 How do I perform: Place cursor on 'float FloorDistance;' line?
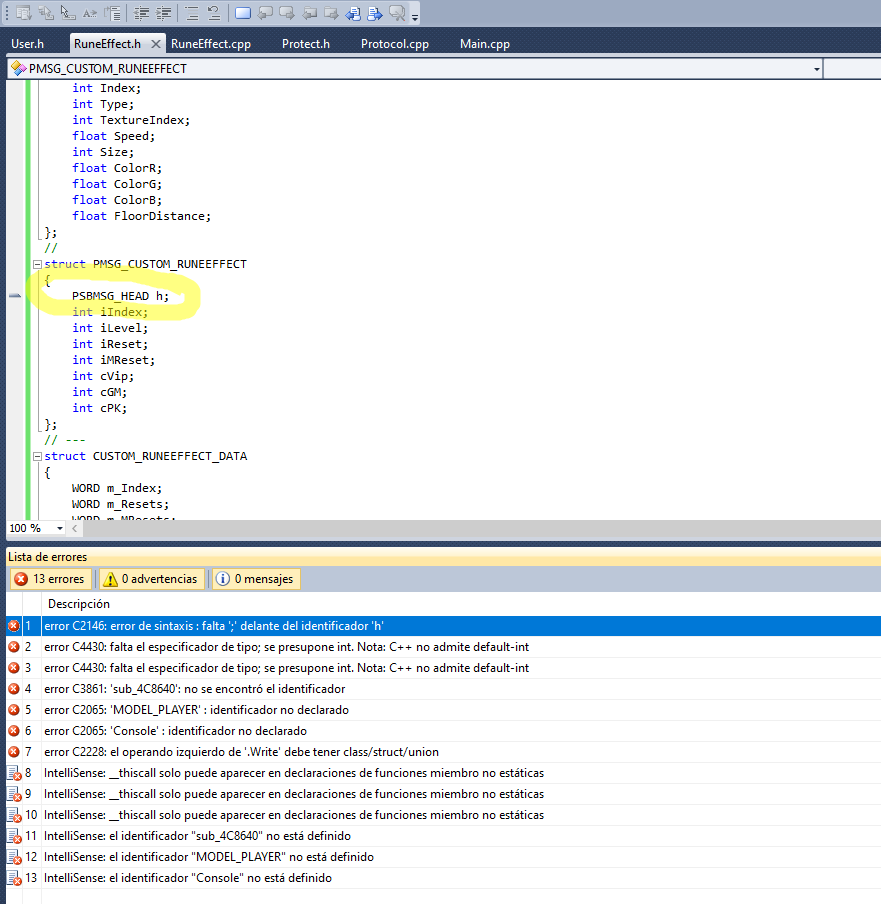coord(141,216)
